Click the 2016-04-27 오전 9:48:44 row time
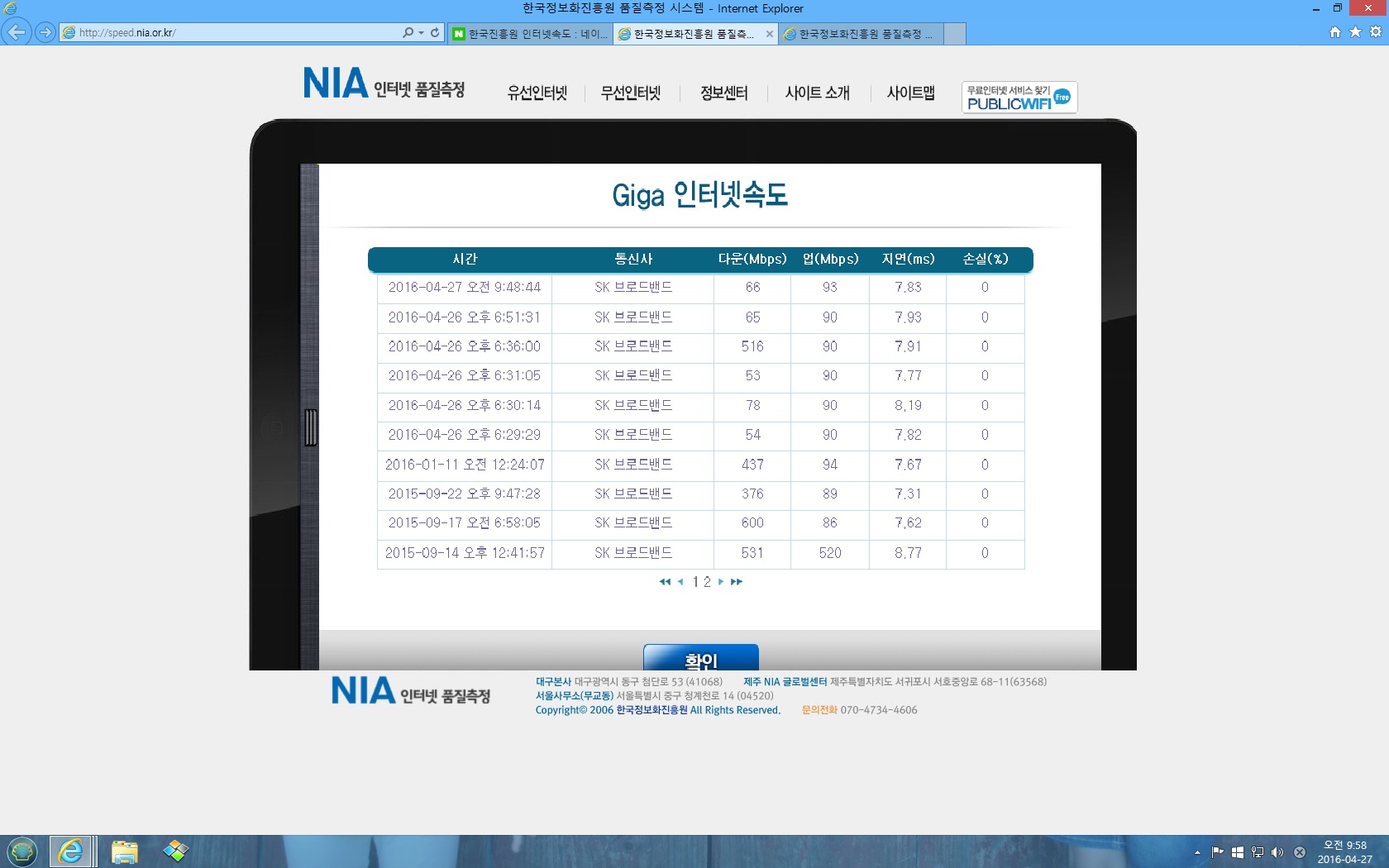The height and width of the screenshot is (868, 1389). (465, 287)
